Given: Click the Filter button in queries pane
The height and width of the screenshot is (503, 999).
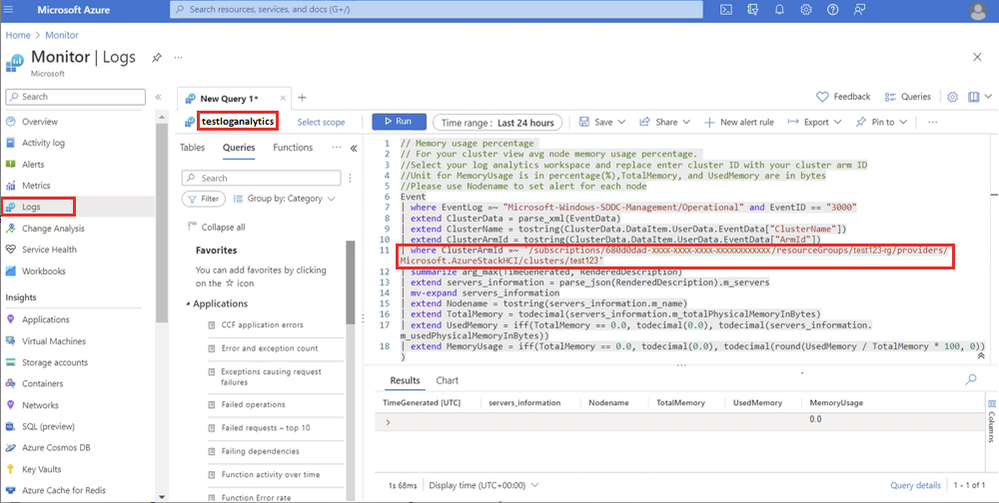Looking at the screenshot, I should pyautogui.click(x=204, y=199).
